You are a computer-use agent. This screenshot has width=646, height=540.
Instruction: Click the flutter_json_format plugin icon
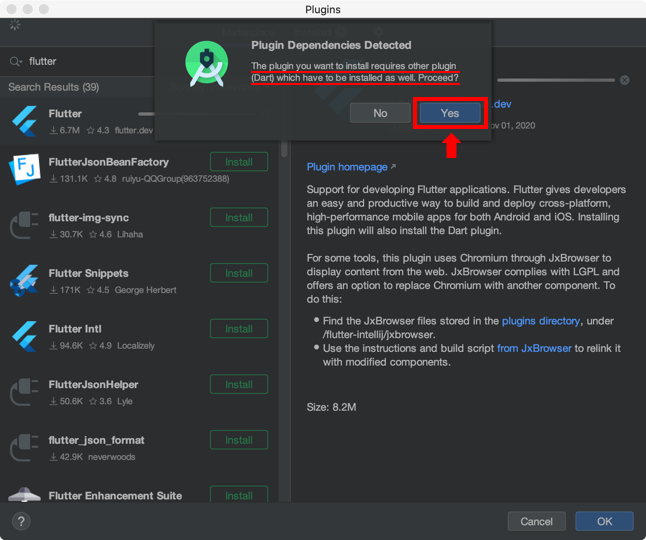[x=25, y=447]
